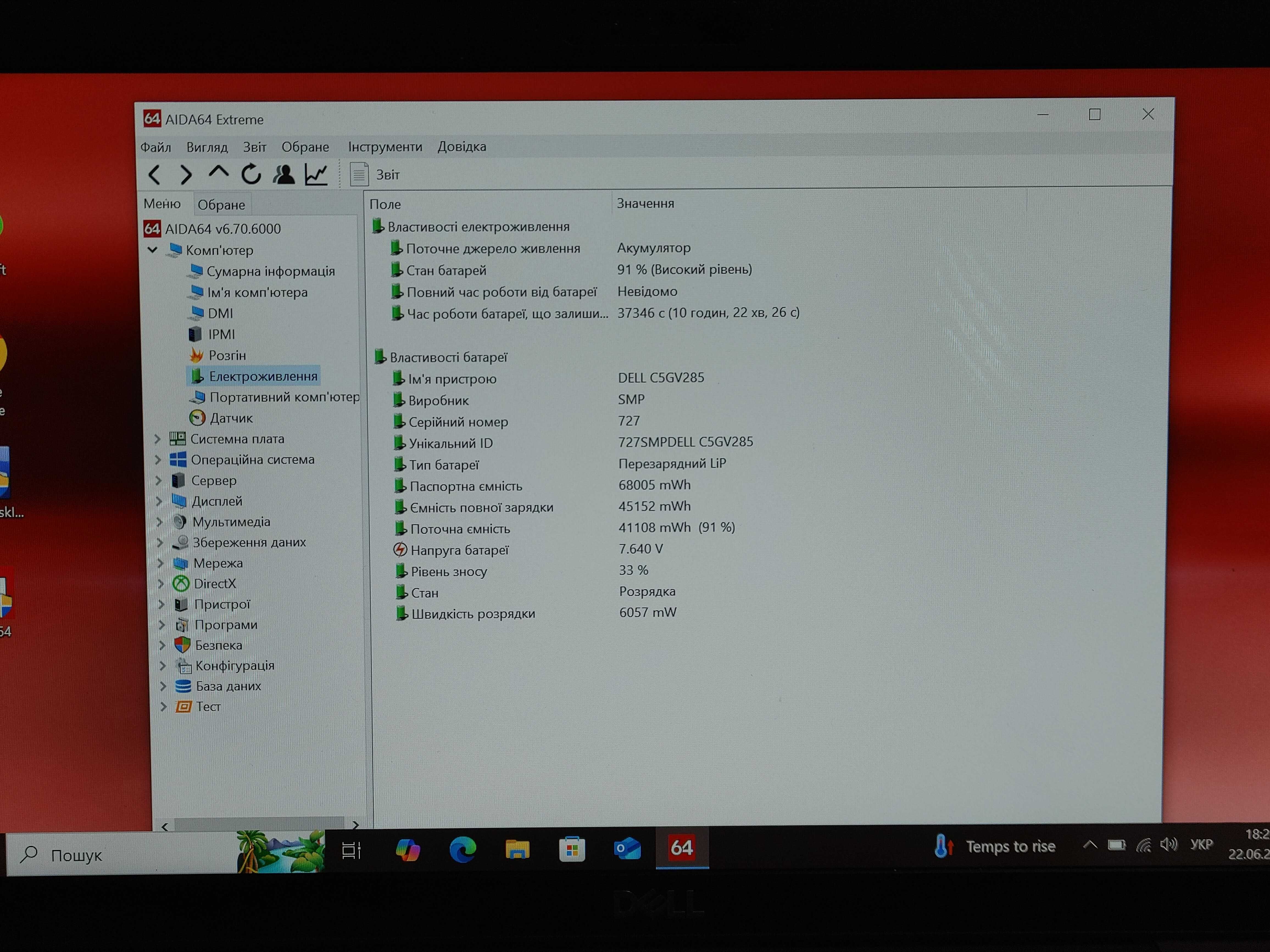Click the up-level arrow in toolbar
Screen dimensions: 1270x952
[219, 172]
